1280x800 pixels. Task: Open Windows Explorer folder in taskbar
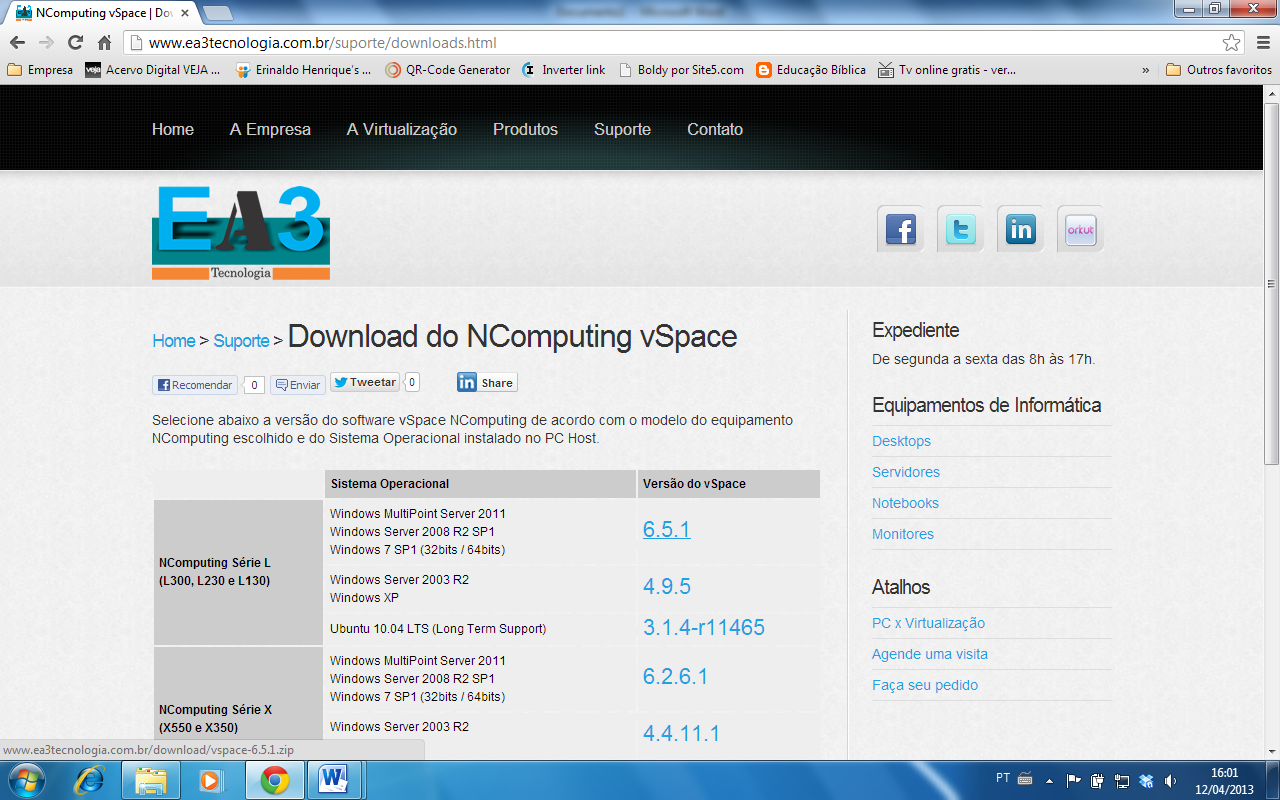pos(151,780)
